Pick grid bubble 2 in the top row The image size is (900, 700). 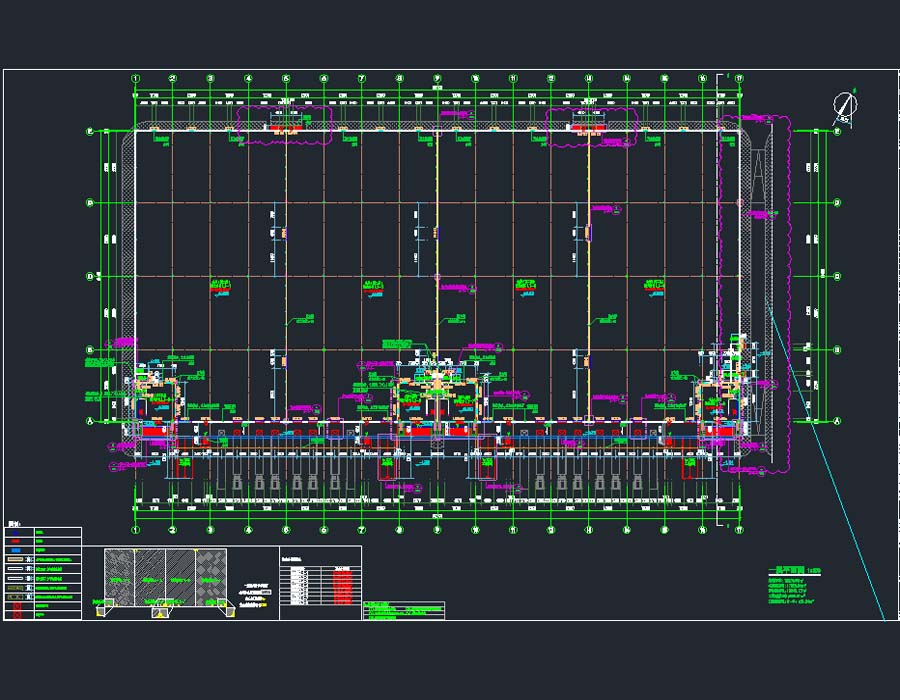click(173, 79)
